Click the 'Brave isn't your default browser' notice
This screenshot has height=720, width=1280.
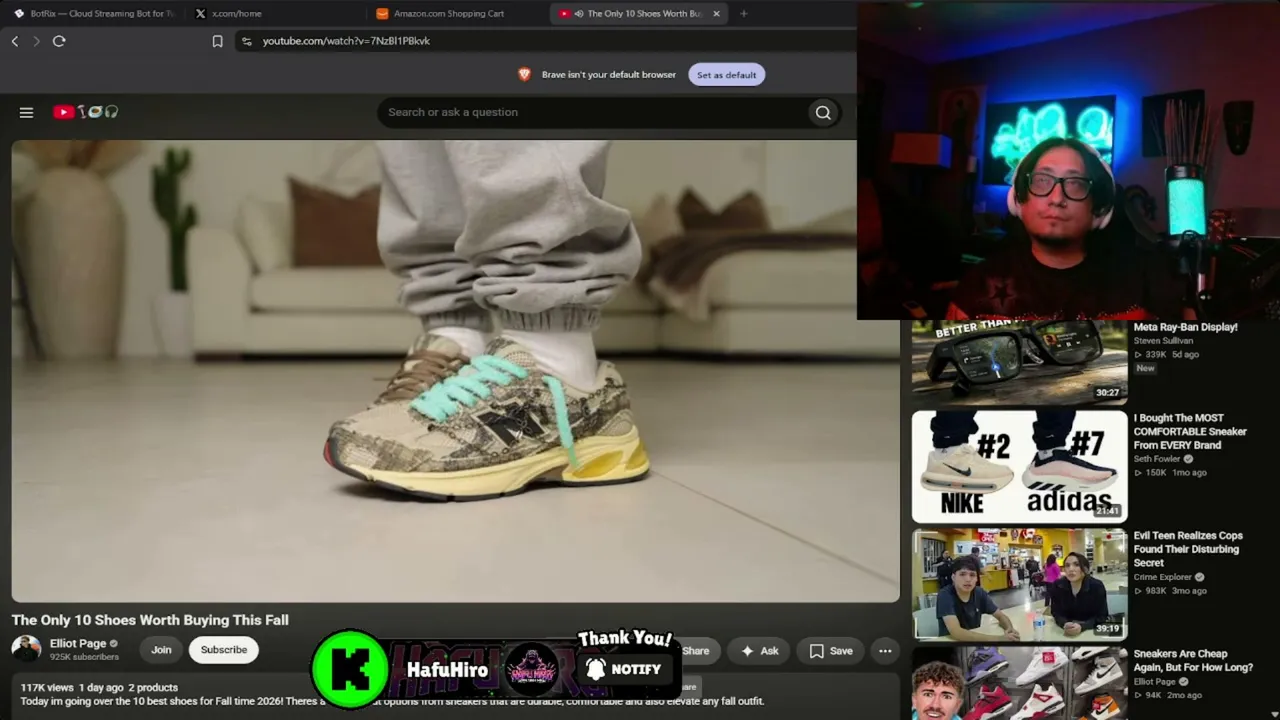coord(609,75)
